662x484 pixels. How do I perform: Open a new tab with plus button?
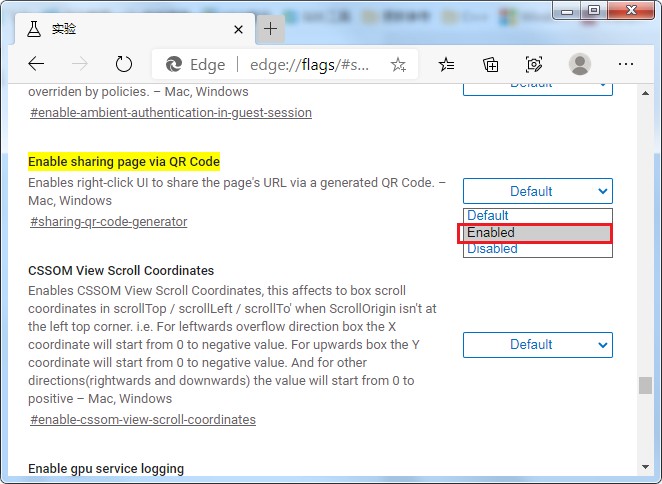tap(270, 29)
